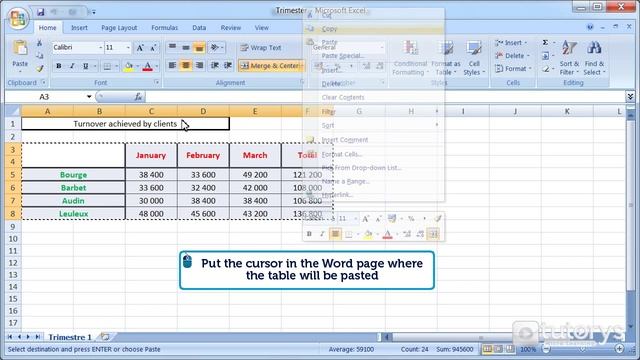Click the Fill down icon in Editing

coord(546,56)
